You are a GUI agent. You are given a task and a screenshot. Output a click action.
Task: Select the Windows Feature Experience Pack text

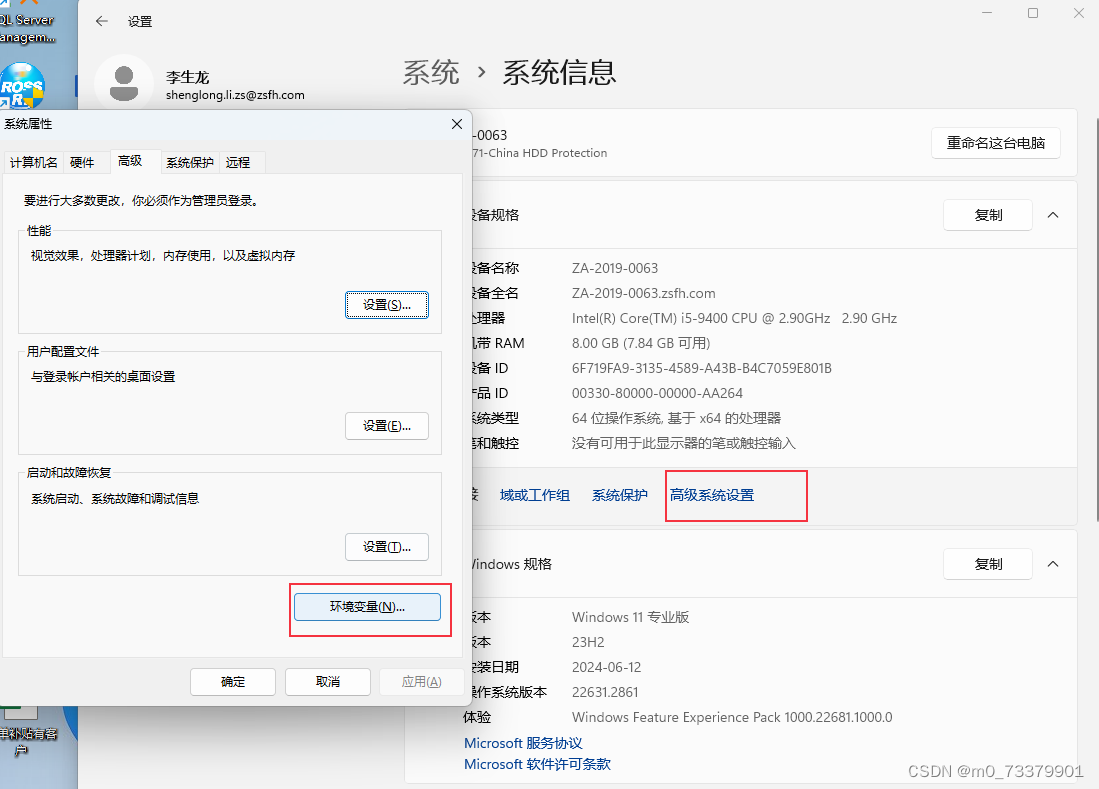pyautogui.click(x=732, y=717)
